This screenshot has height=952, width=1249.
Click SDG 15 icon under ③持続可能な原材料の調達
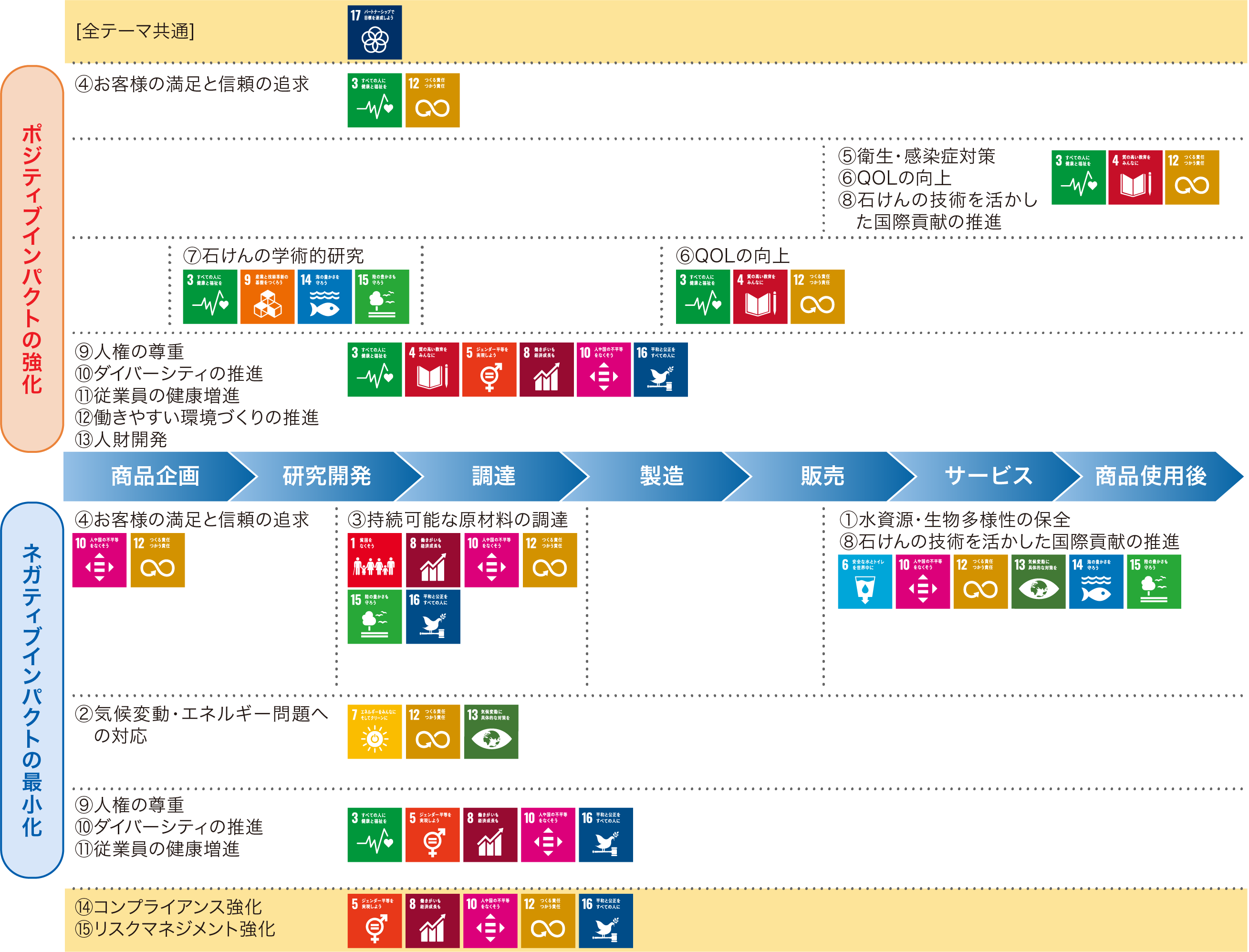click(x=375, y=617)
